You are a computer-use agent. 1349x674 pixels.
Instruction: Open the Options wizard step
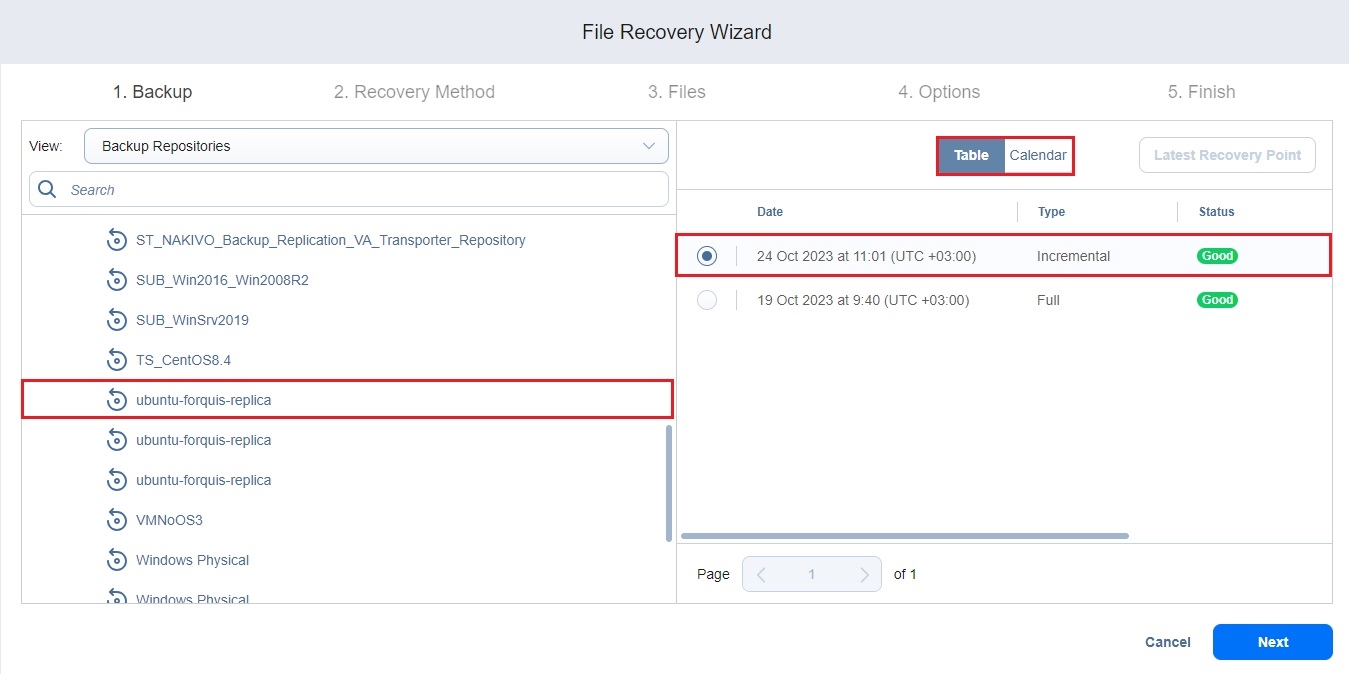(938, 92)
